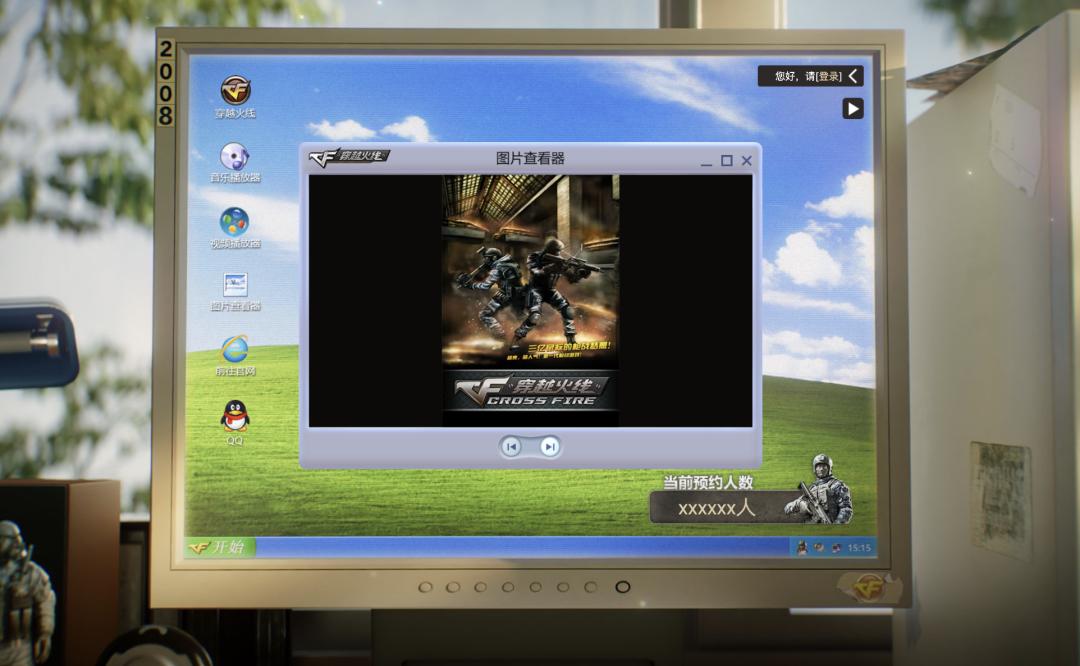1080x666 pixels.
Task: Click the 登录 login link
Action: click(829, 76)
